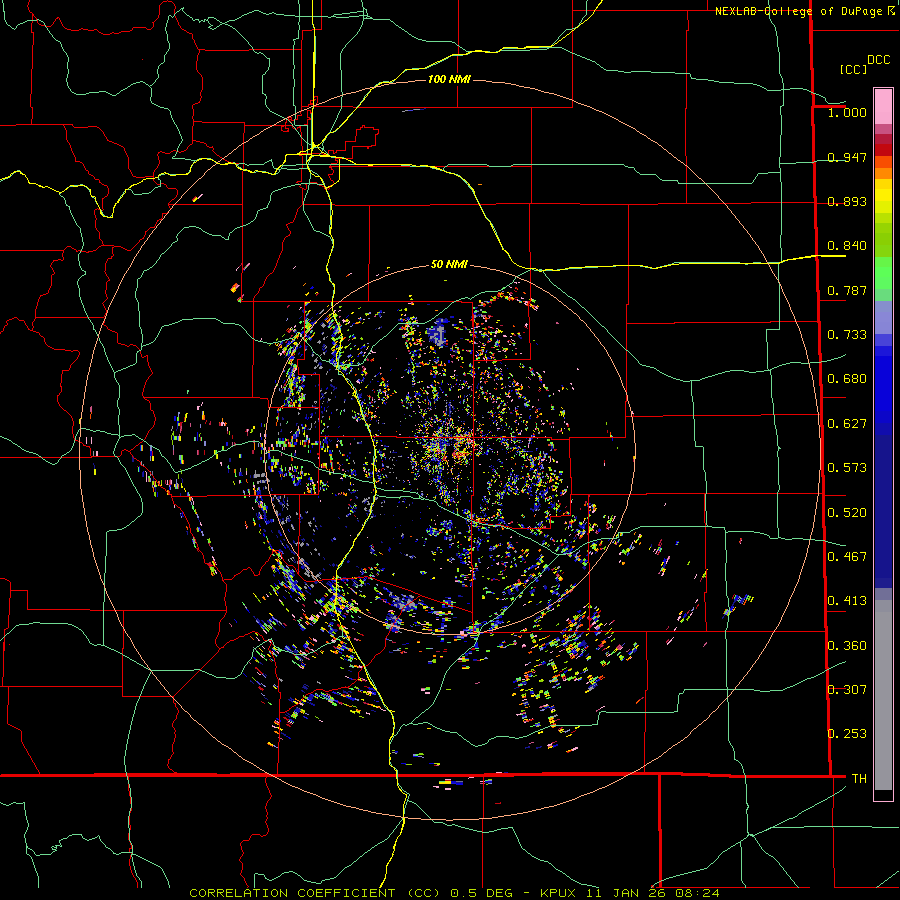The height and width of the screenshot is (900, 900).
Task: Click the [CC] label above the color scale
Action: click(x=854, y=69)
